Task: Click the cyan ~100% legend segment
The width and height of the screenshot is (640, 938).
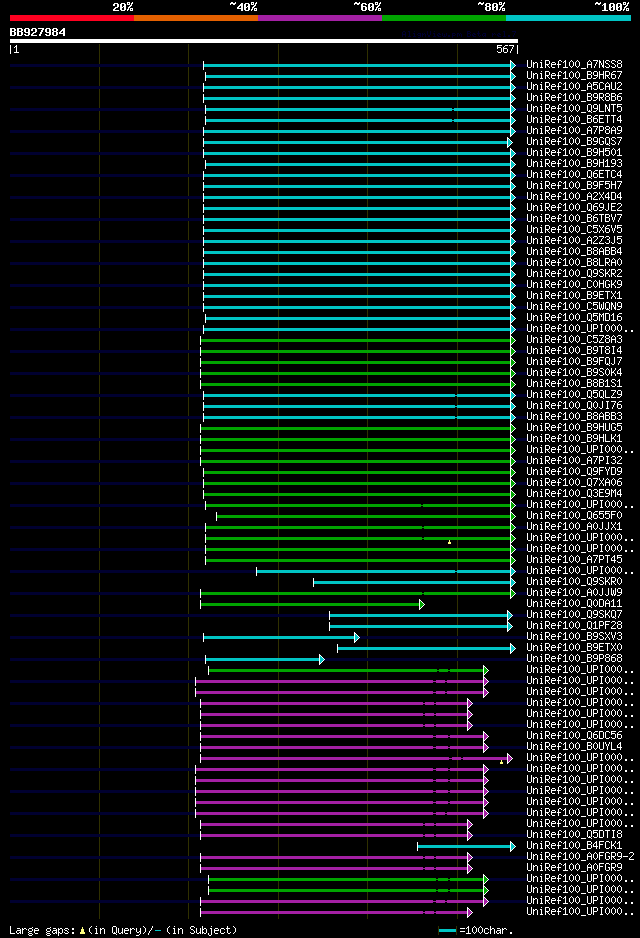Action: click(568, 18)
